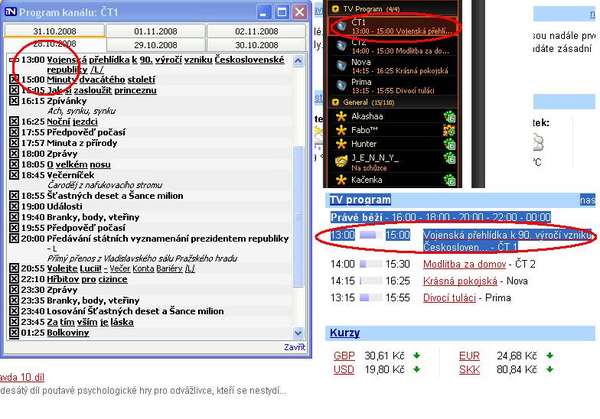
Task: Open the Kurzy heading link
Action: click(x=345, y=333)
